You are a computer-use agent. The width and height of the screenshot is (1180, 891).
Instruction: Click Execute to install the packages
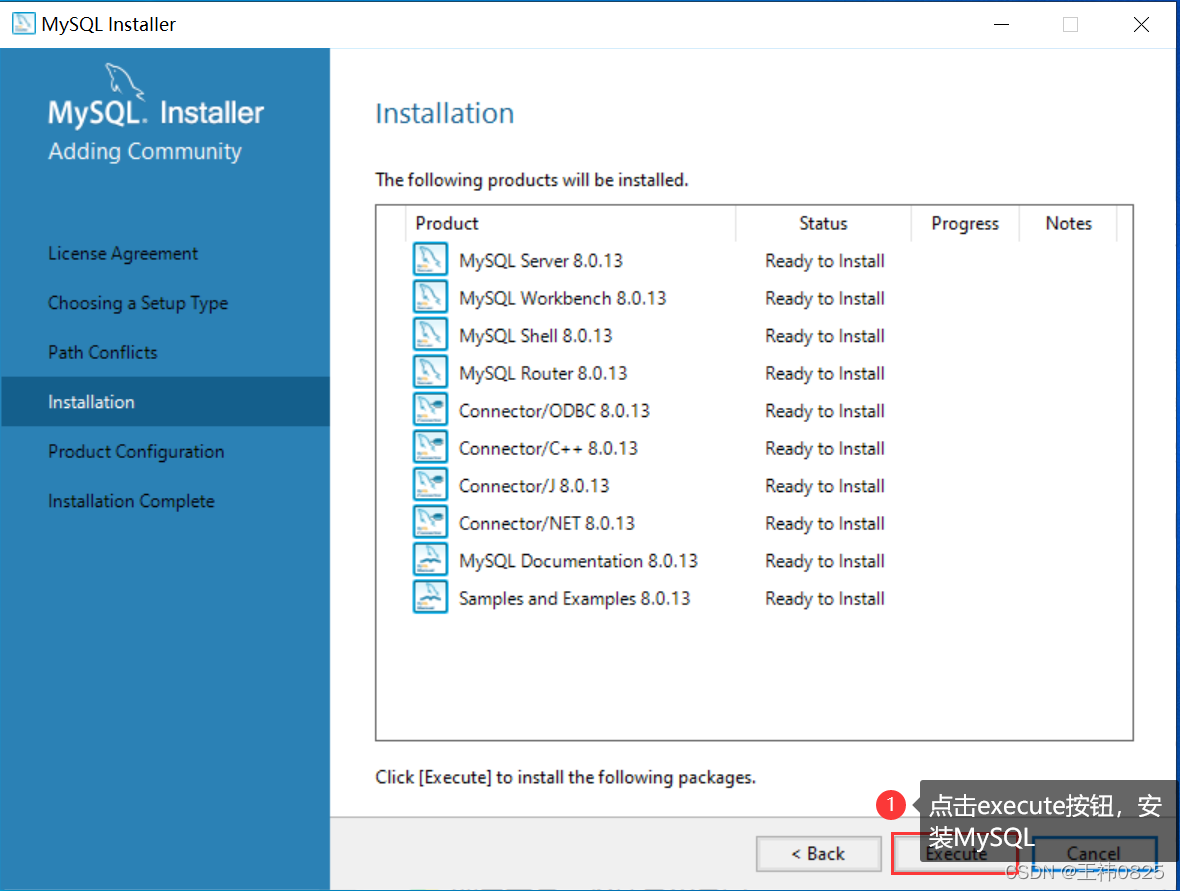tap(954, 854)
